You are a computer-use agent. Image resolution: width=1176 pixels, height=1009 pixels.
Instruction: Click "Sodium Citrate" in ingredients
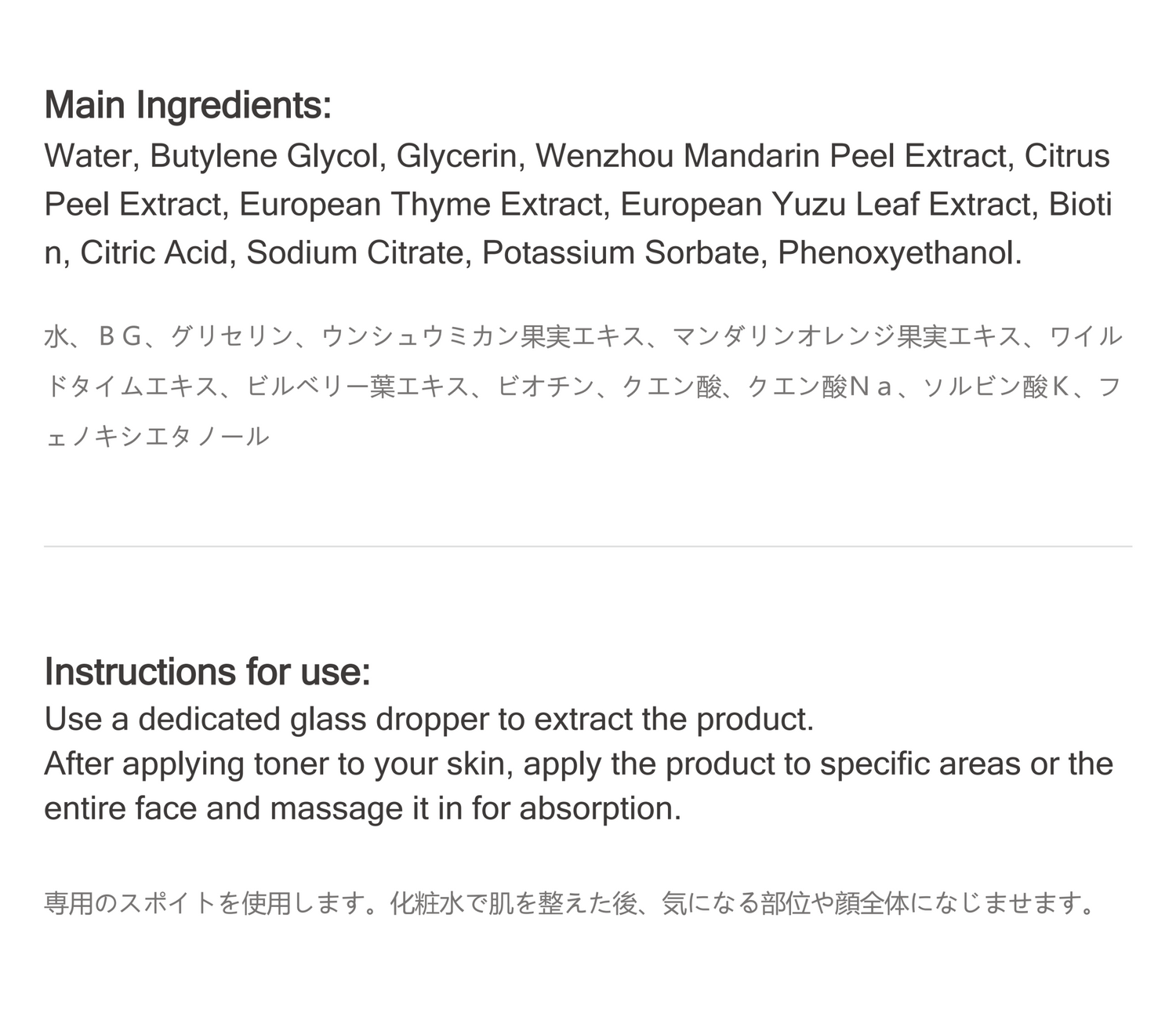tap(354, 253)
